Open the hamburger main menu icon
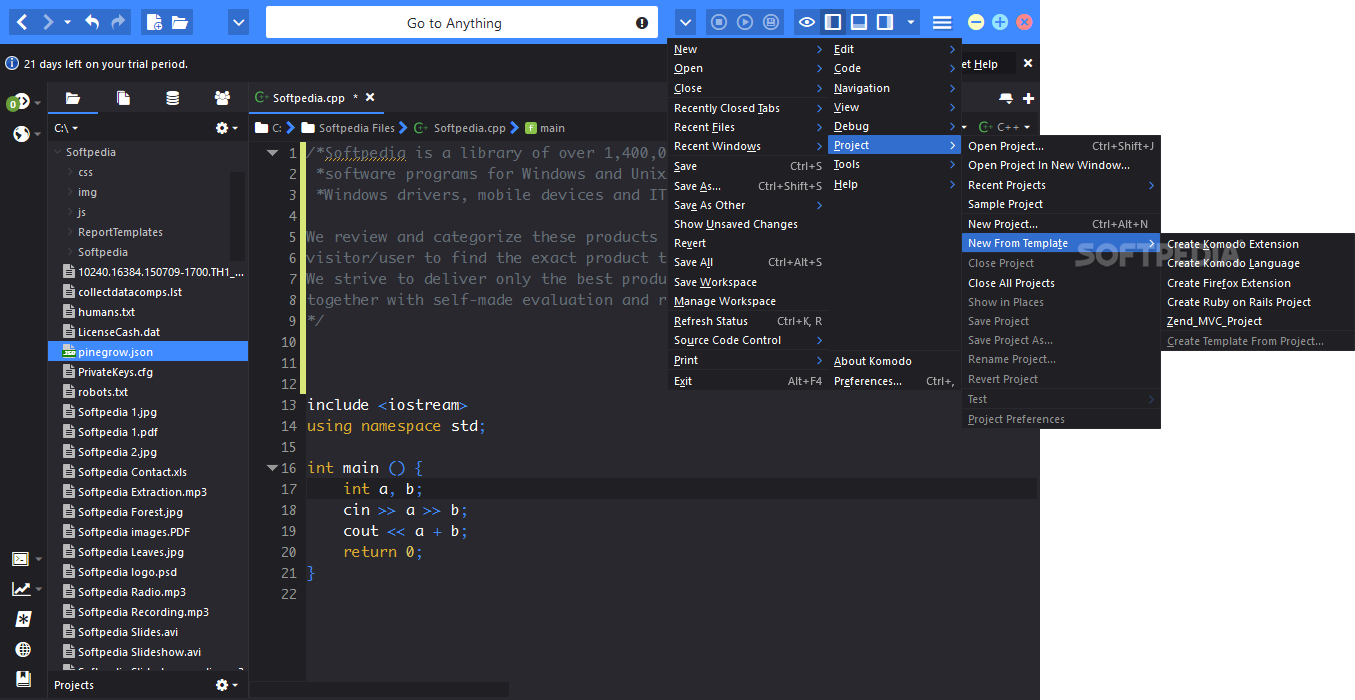1355x700 pixels. point(942,22)
